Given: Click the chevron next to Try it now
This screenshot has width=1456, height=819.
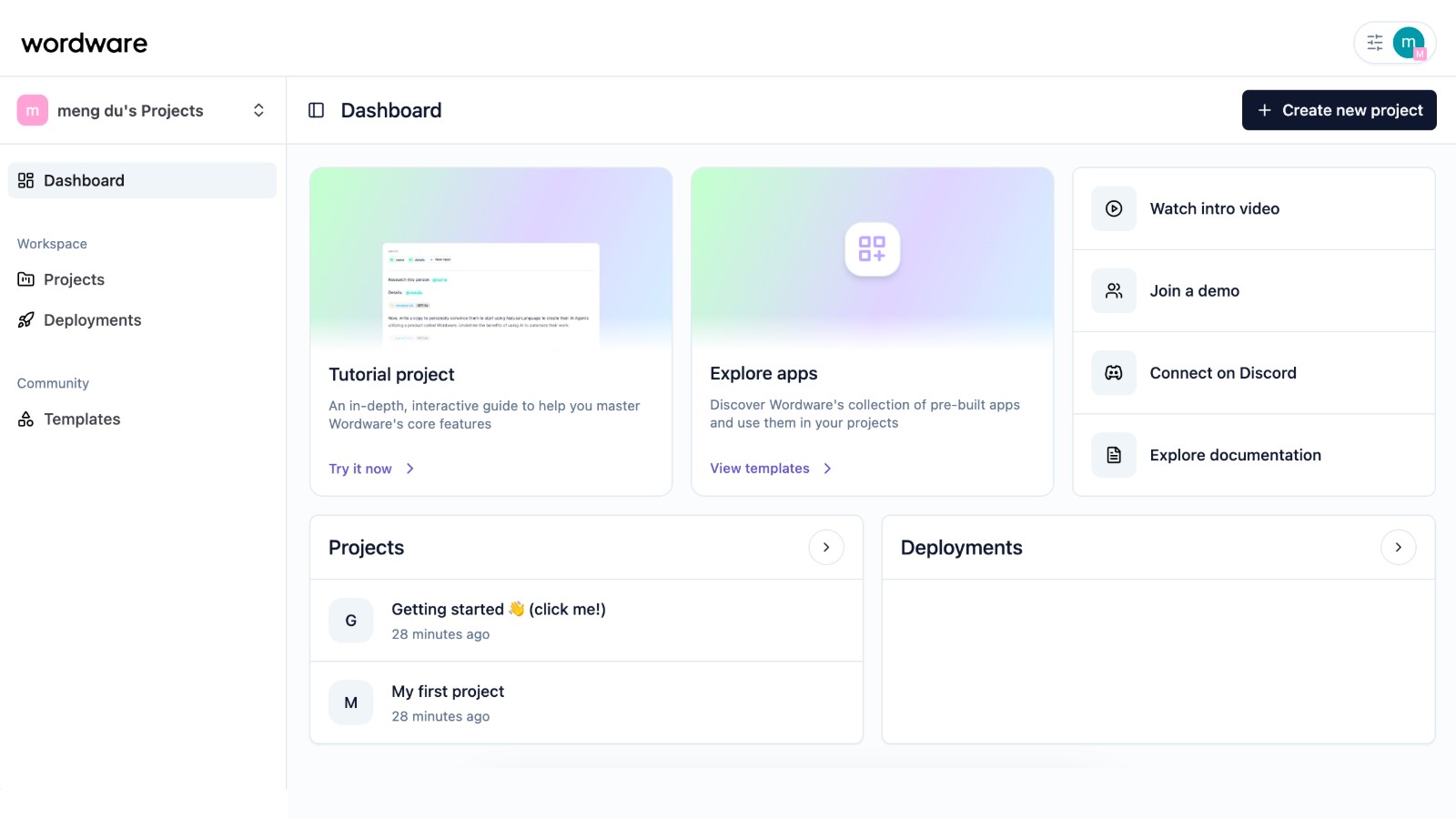Looking at the screenshot, I should click(410, 469).
